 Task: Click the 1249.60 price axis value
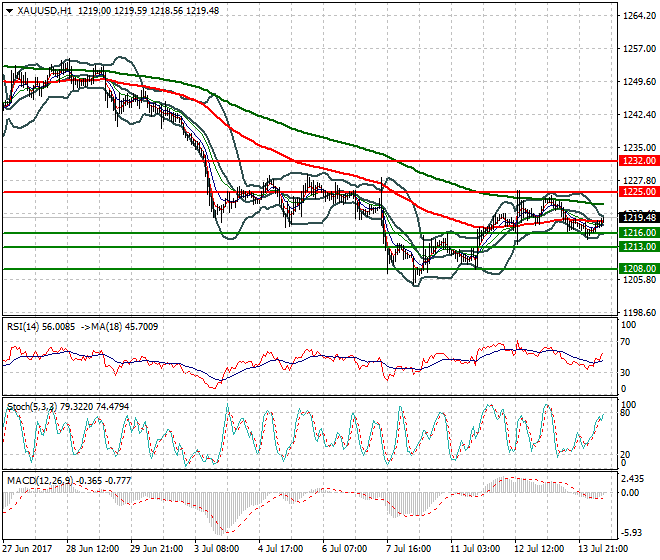(x=639, y=82)
